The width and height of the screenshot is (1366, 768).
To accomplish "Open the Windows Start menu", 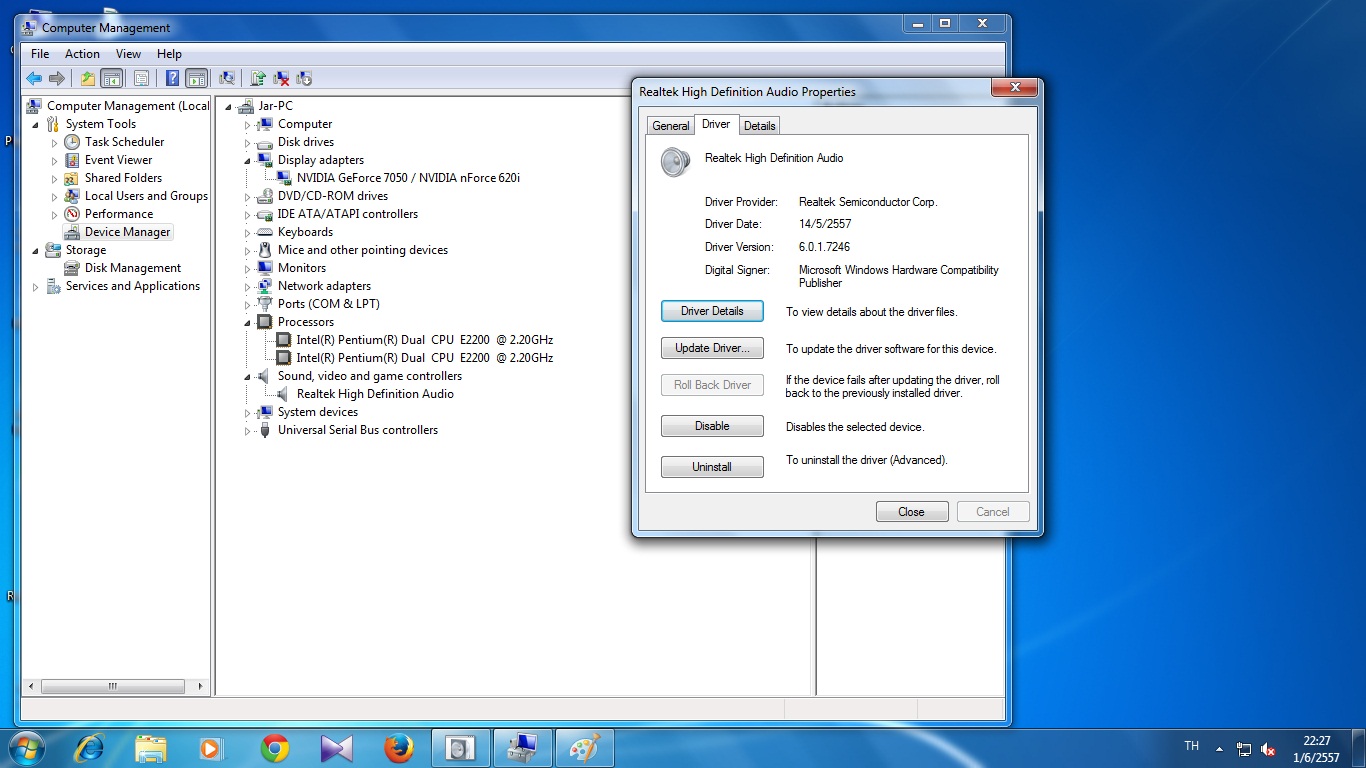I will 25,747.
